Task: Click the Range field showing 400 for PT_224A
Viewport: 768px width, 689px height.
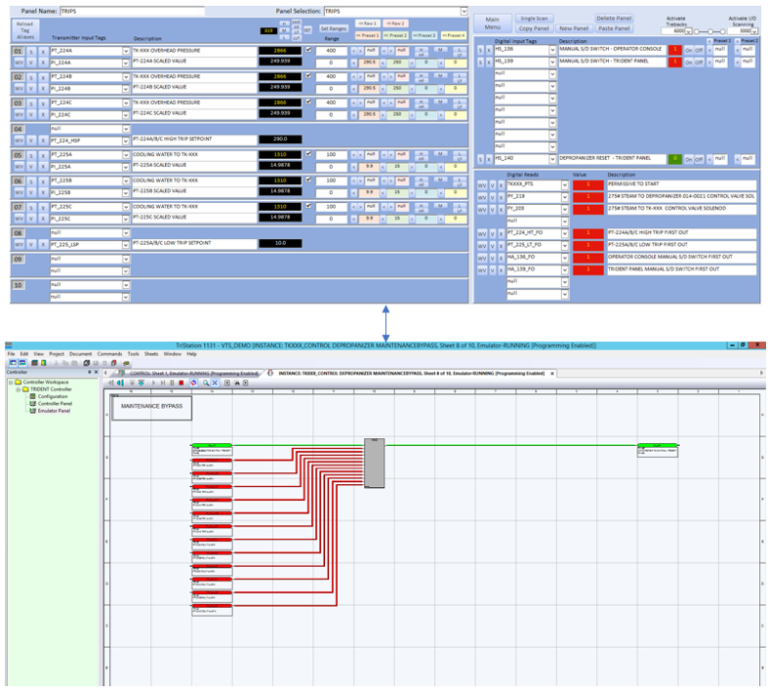Action: pos(331,50)
